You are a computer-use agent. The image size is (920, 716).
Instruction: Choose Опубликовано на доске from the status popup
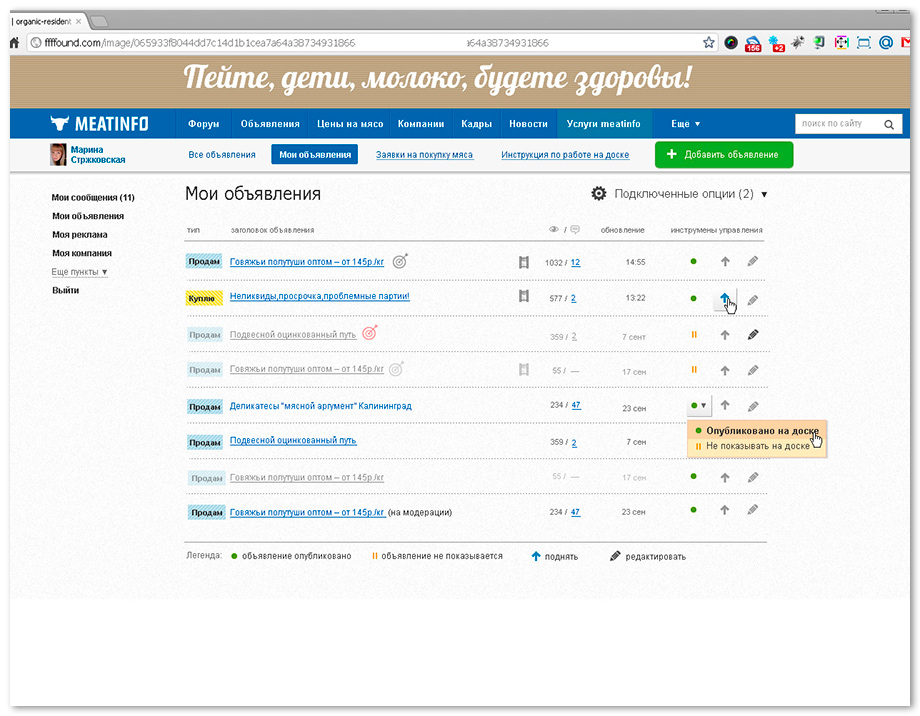click(x=757, y=430)
